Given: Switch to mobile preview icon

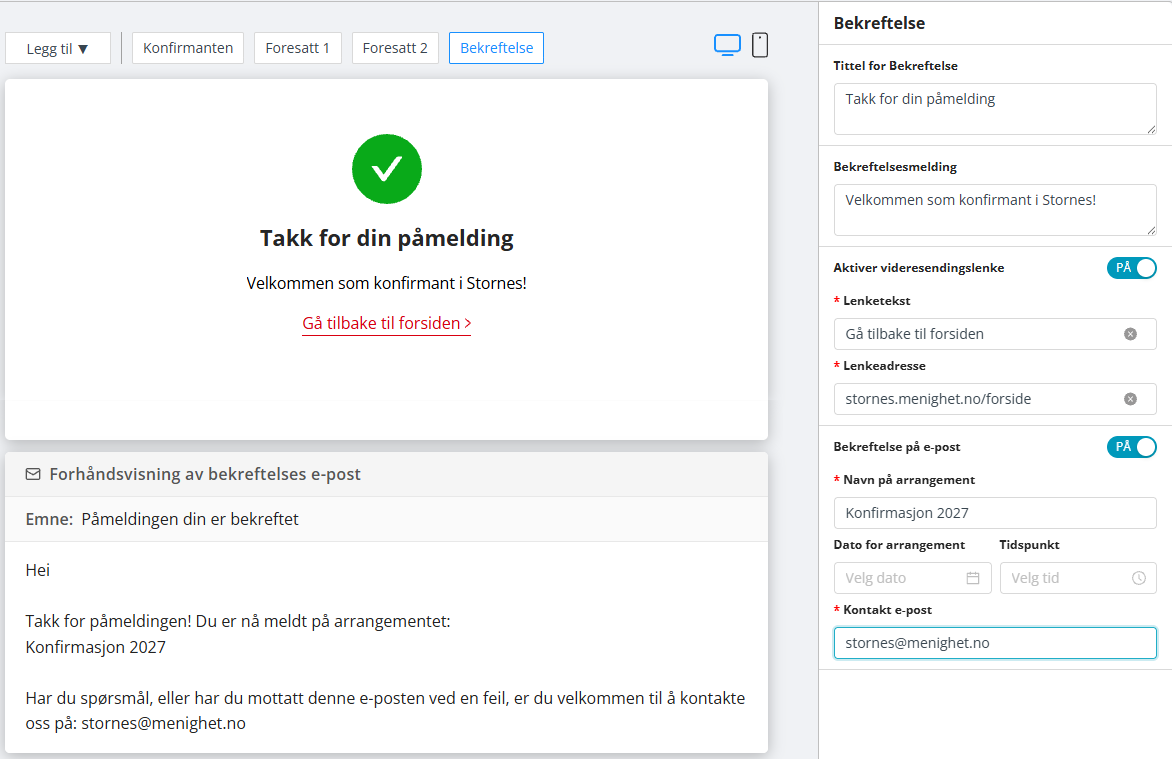Looking at the screenshot, I should (759, 46).
